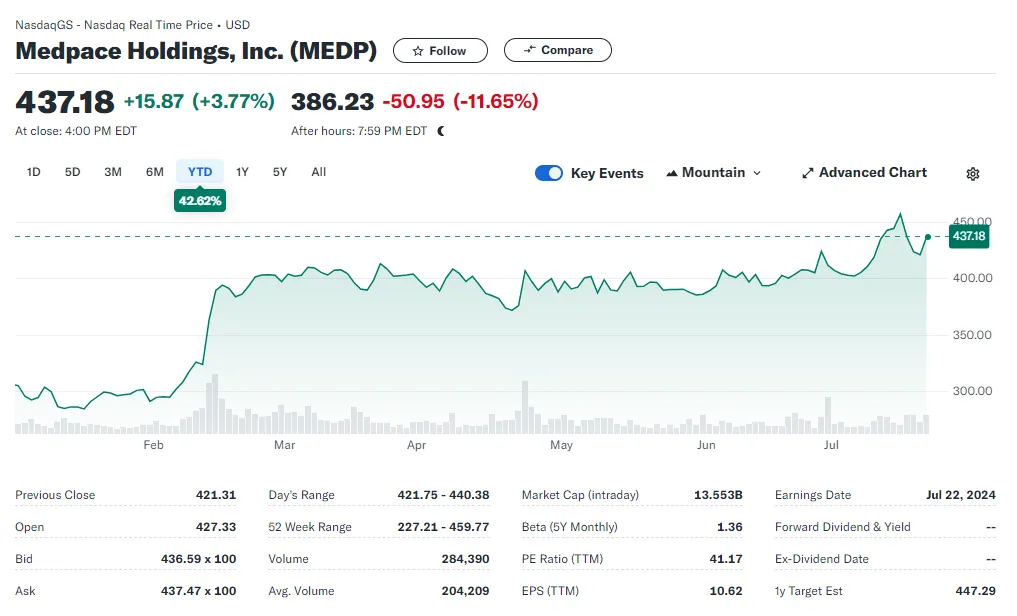1017x616 pixels.
Task: Click the mountain chart type icon
Action: click(672, 173)
